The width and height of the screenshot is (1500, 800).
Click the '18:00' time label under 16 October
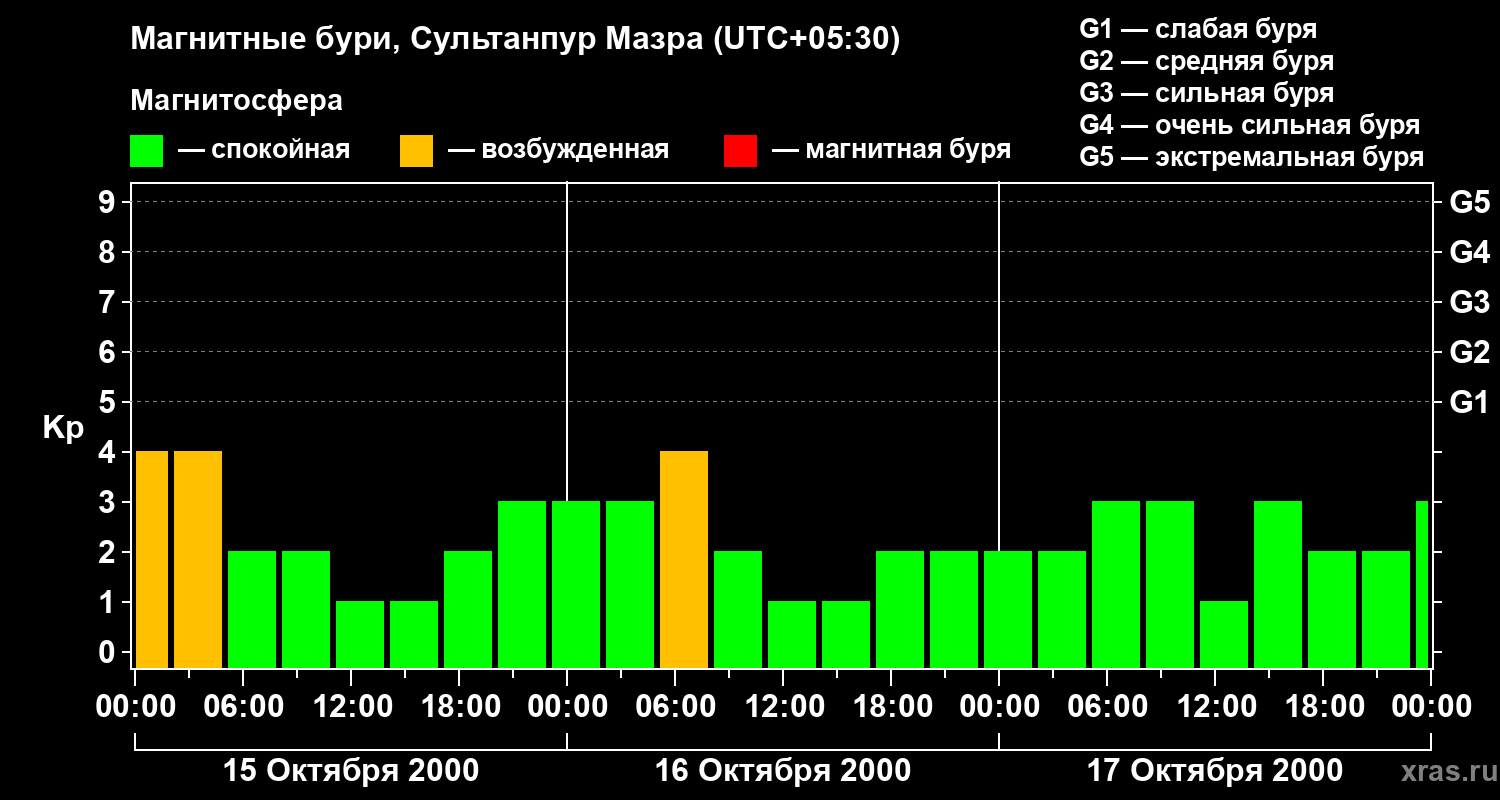coord(891,707)
